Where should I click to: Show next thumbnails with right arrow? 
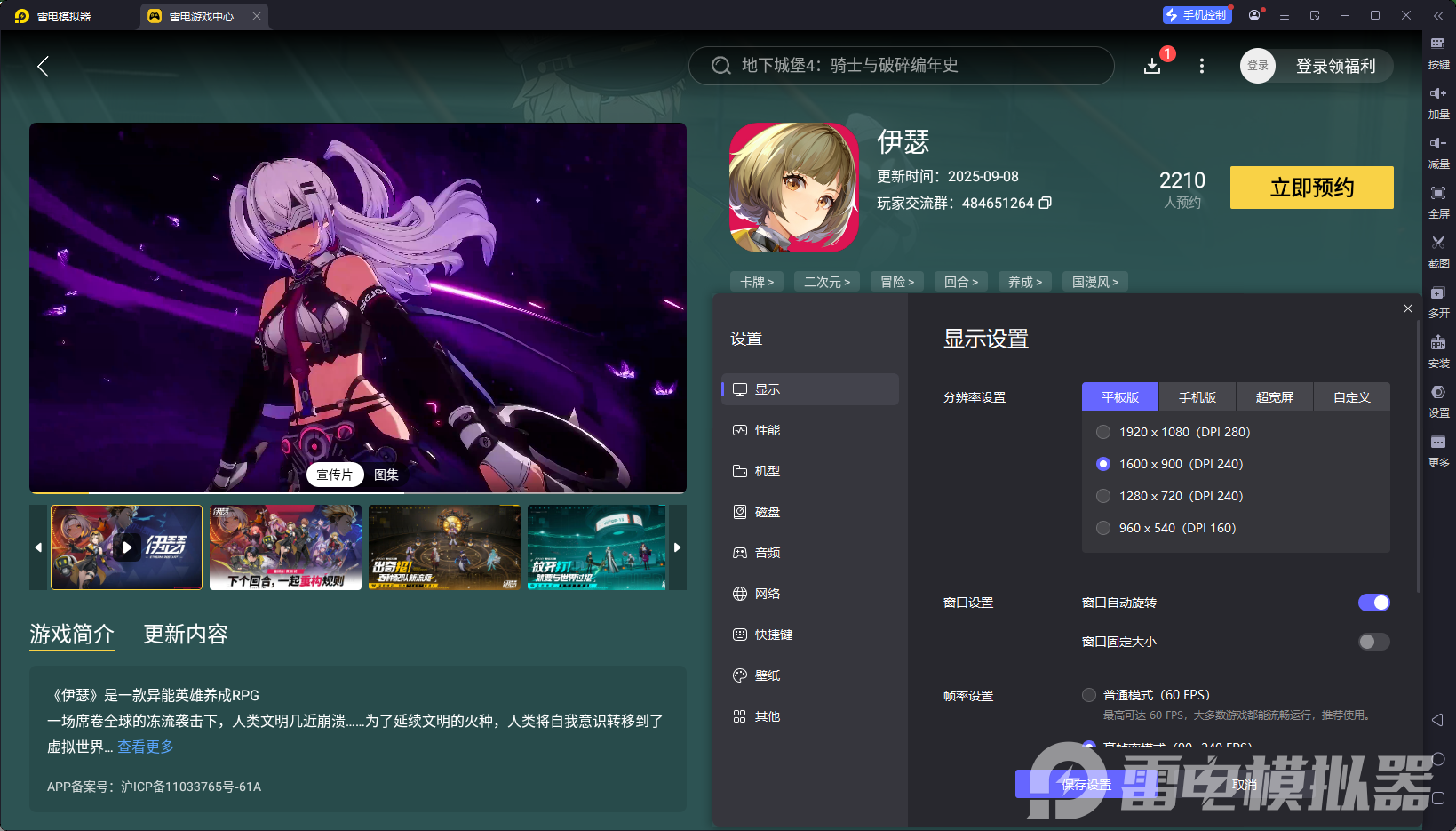[677, 547]
